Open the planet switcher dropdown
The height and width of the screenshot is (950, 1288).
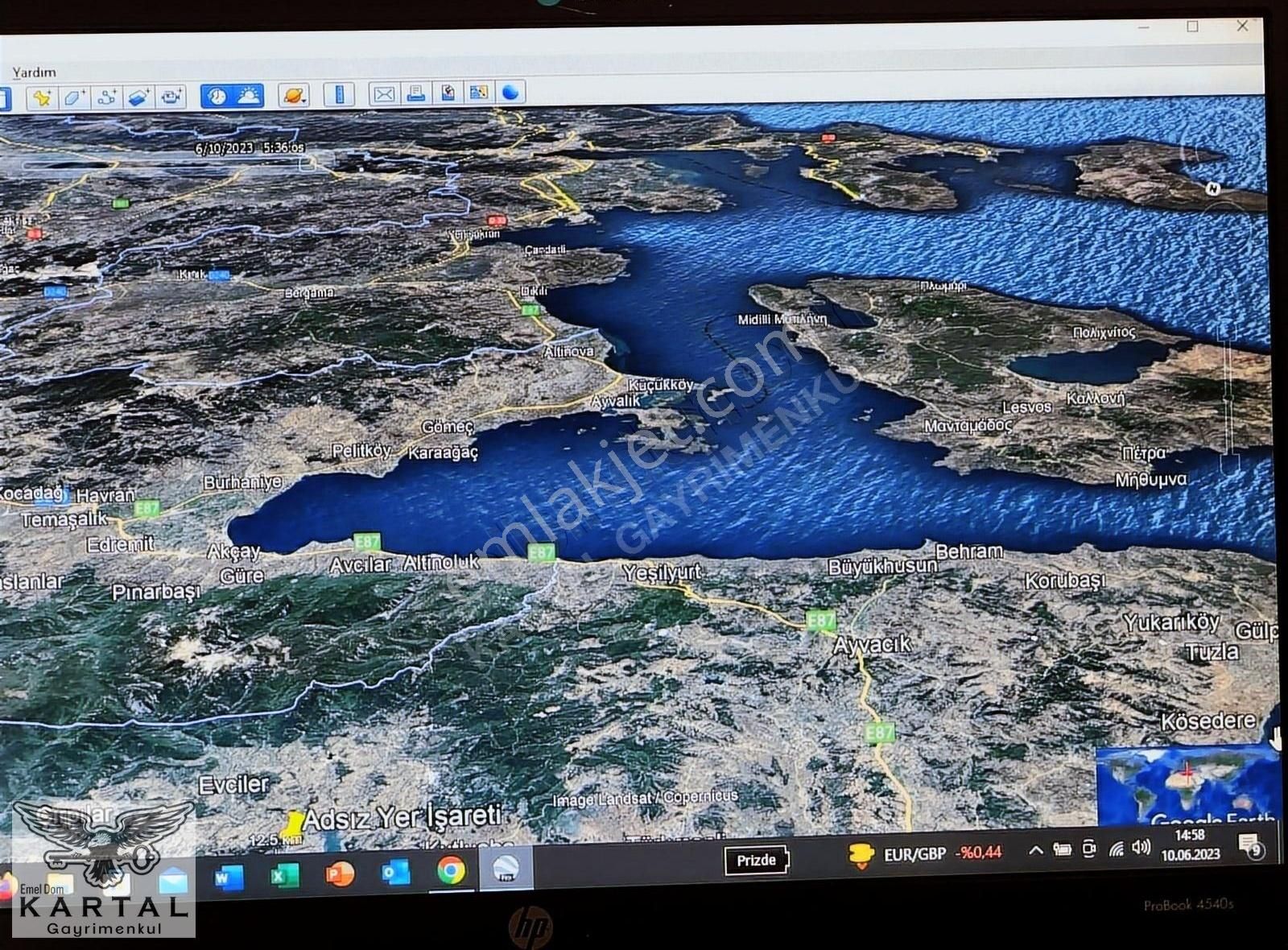coord(294,96)
